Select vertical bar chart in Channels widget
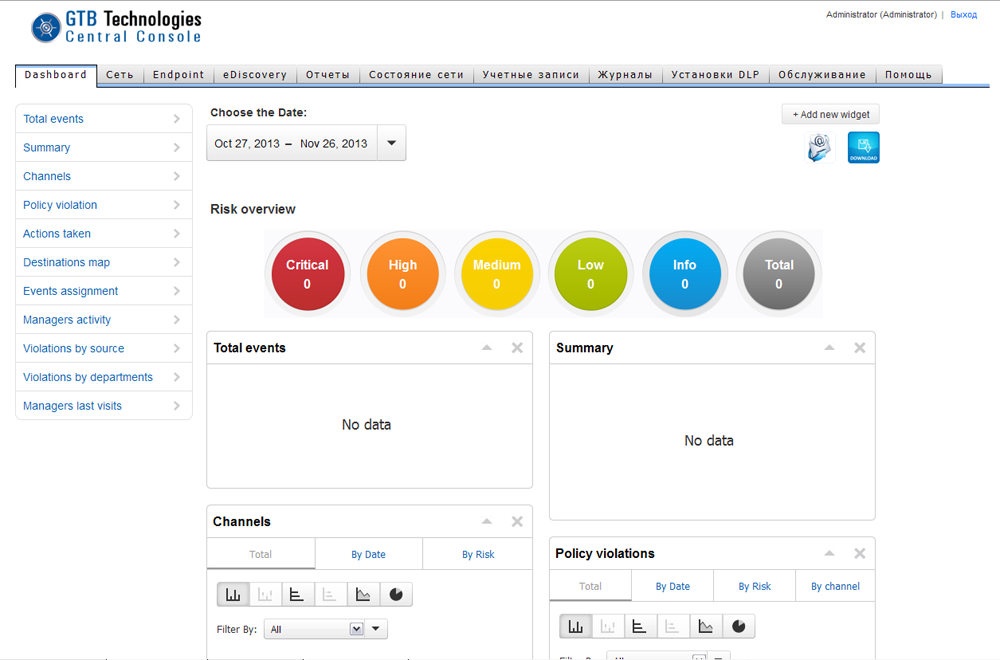This screenshot has width=1000, height=660. point(233,594)
